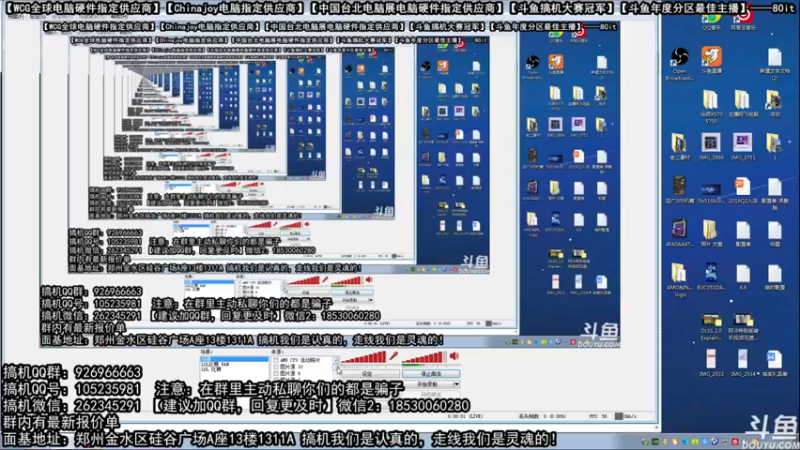
Task: Open the IMG_0869 image file
Action: pos(711,147)
